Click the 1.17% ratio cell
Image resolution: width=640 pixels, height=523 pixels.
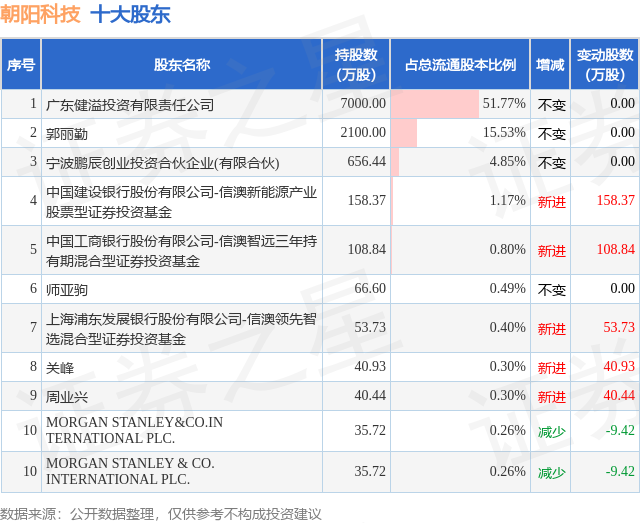(460, 200)
